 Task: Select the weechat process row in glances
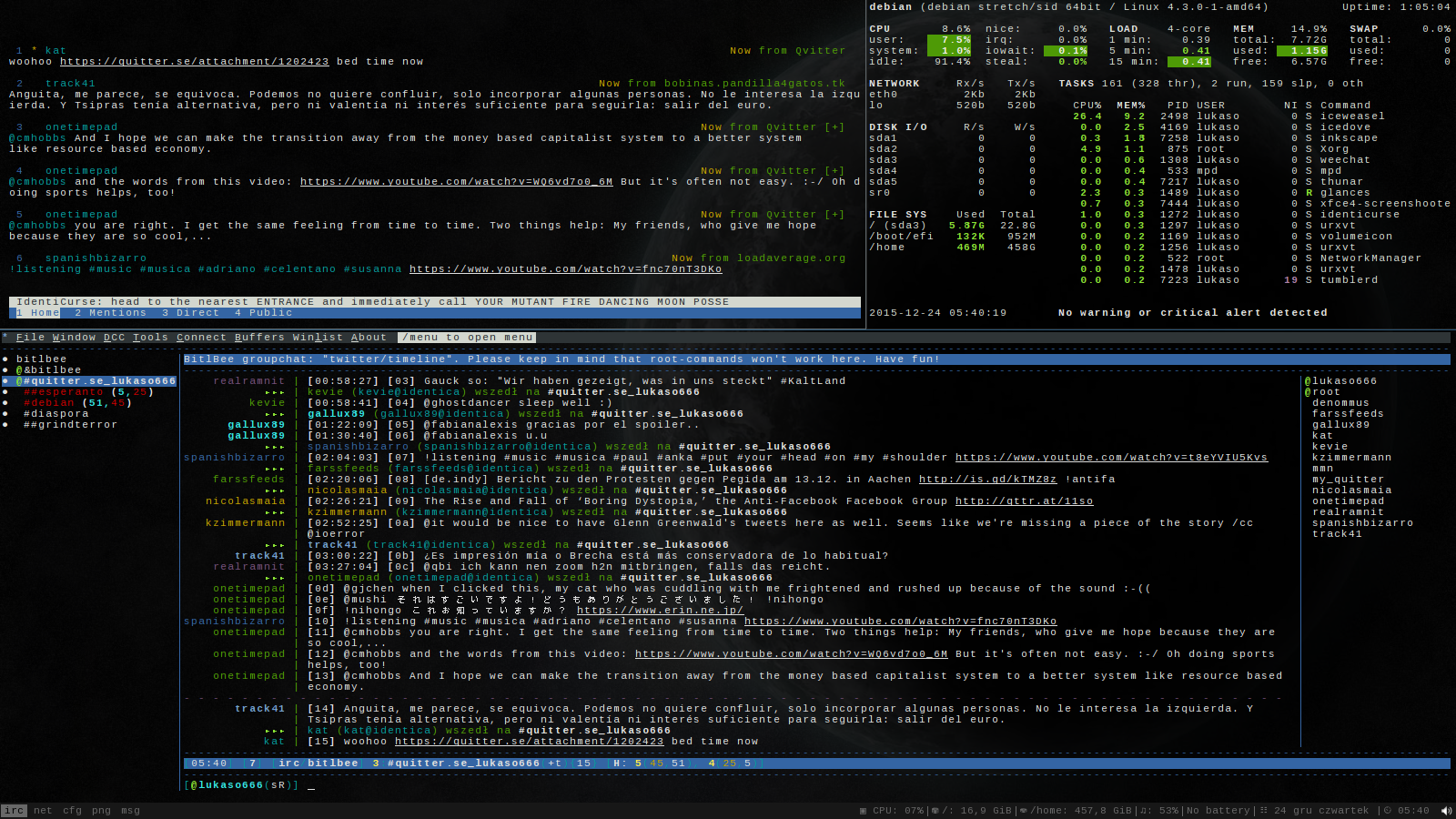(1221, 160)
